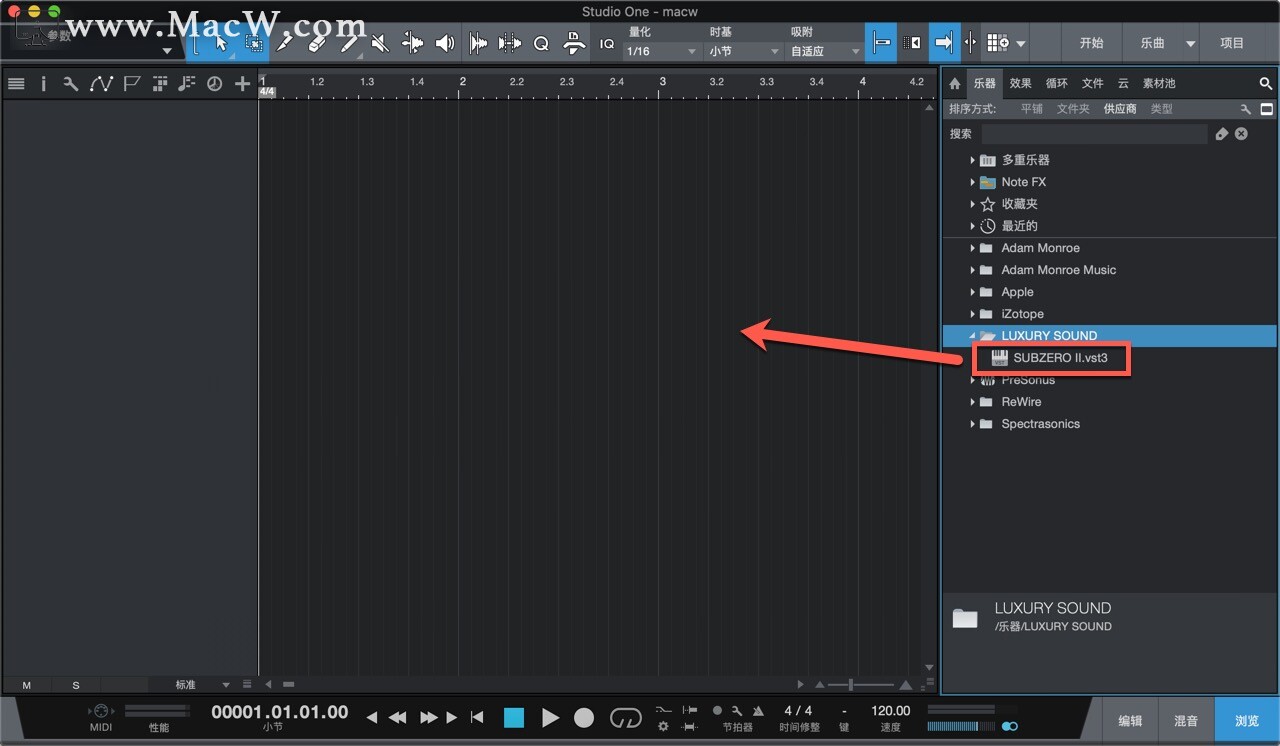
Task: Toggle the loop button in transport
Action: (625, 717)
